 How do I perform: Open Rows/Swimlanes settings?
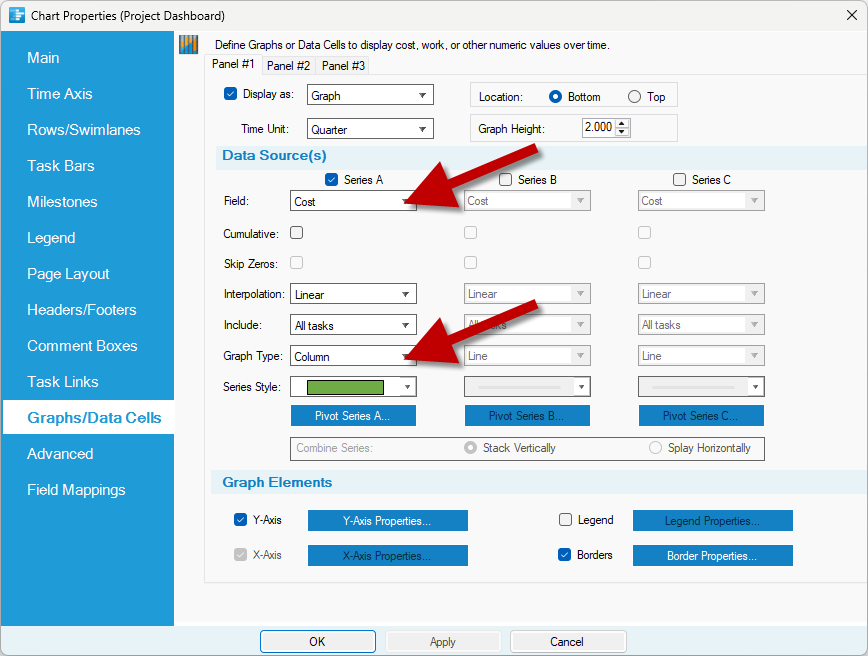pos(84,130)
